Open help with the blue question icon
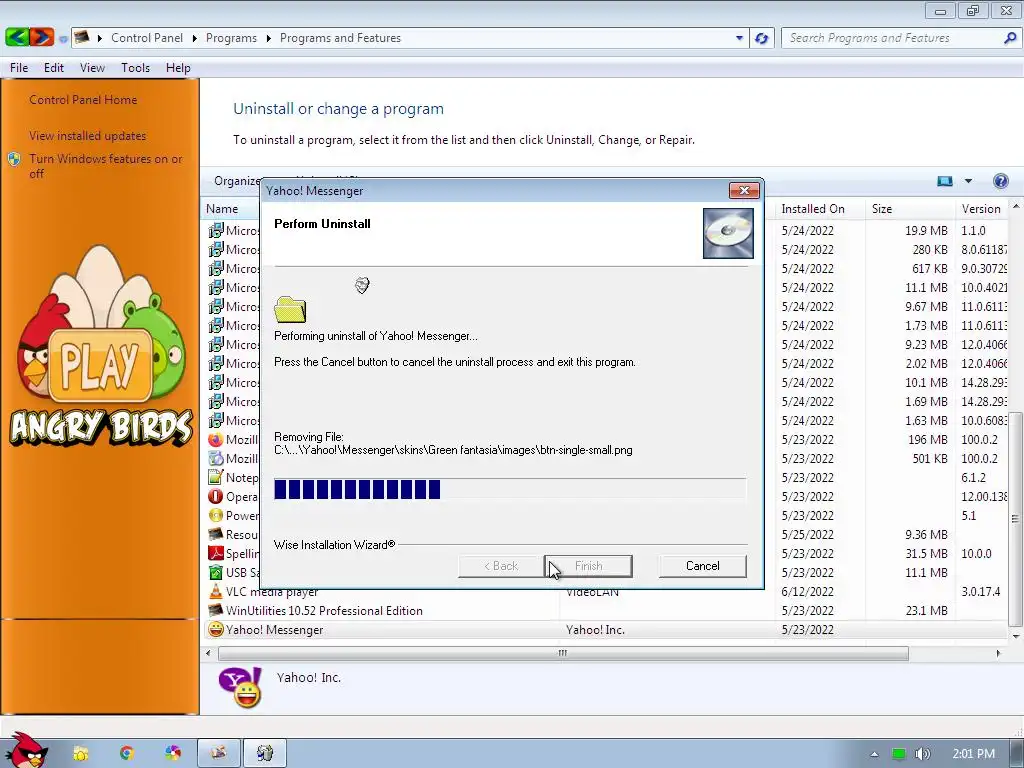 (1000, 181)
